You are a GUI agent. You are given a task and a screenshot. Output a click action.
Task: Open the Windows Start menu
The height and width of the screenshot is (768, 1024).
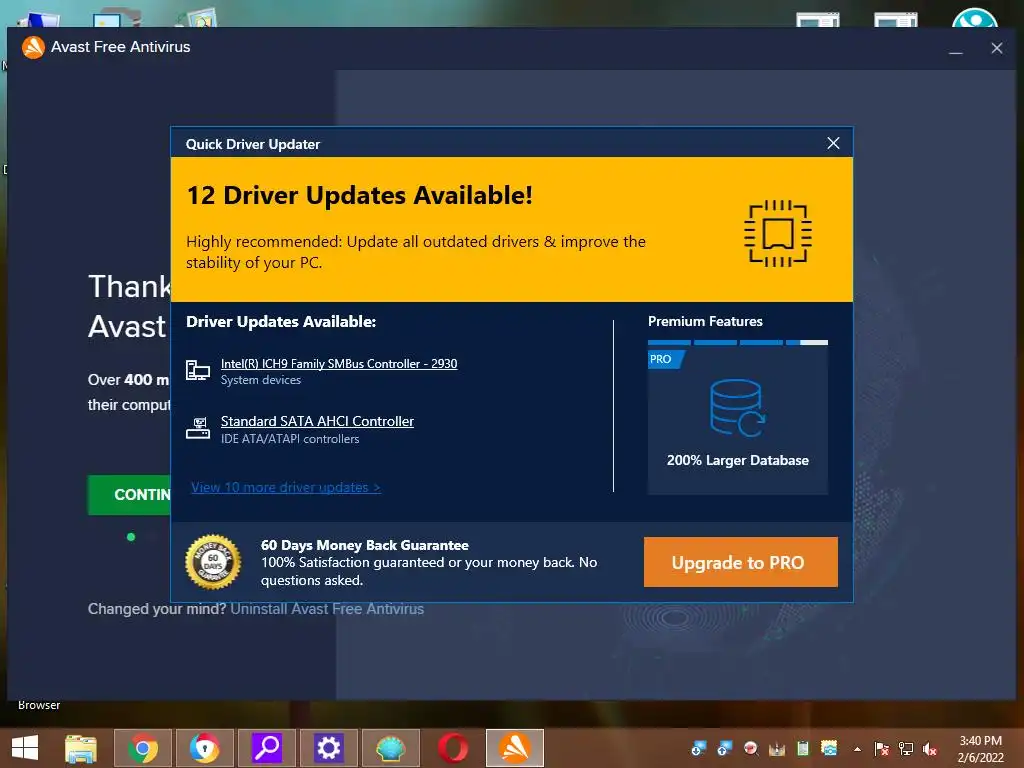pyautogui.click(x=25, y=748)
